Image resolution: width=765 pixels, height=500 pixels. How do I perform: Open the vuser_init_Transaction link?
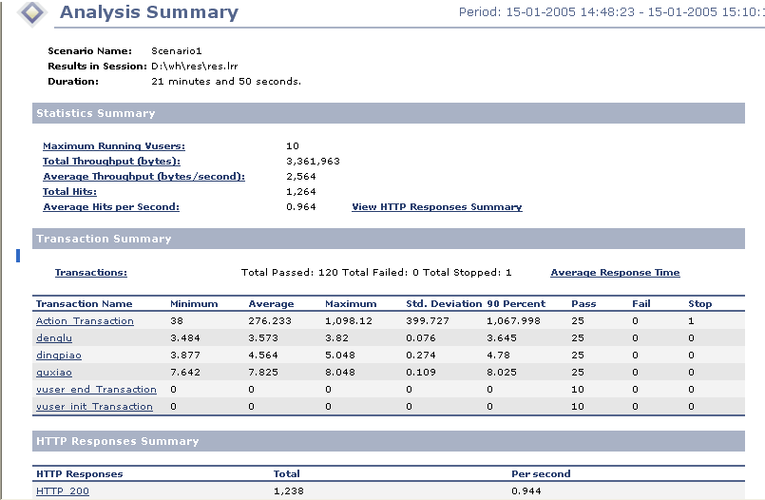[94, 407]
